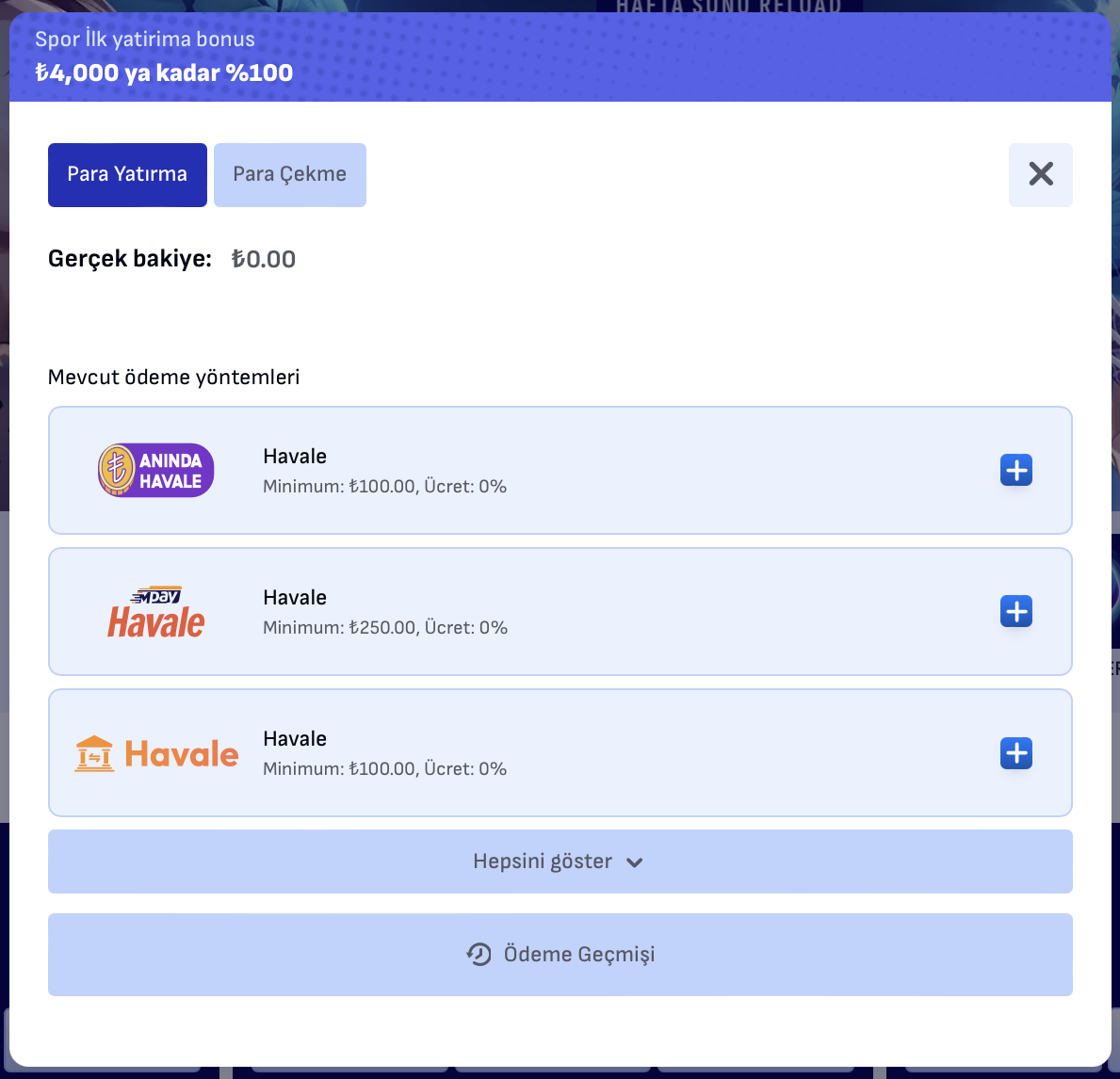Select the Para Yatırma tab
The width and height of the screenshot is (1120, 1079).
(127, 175)
